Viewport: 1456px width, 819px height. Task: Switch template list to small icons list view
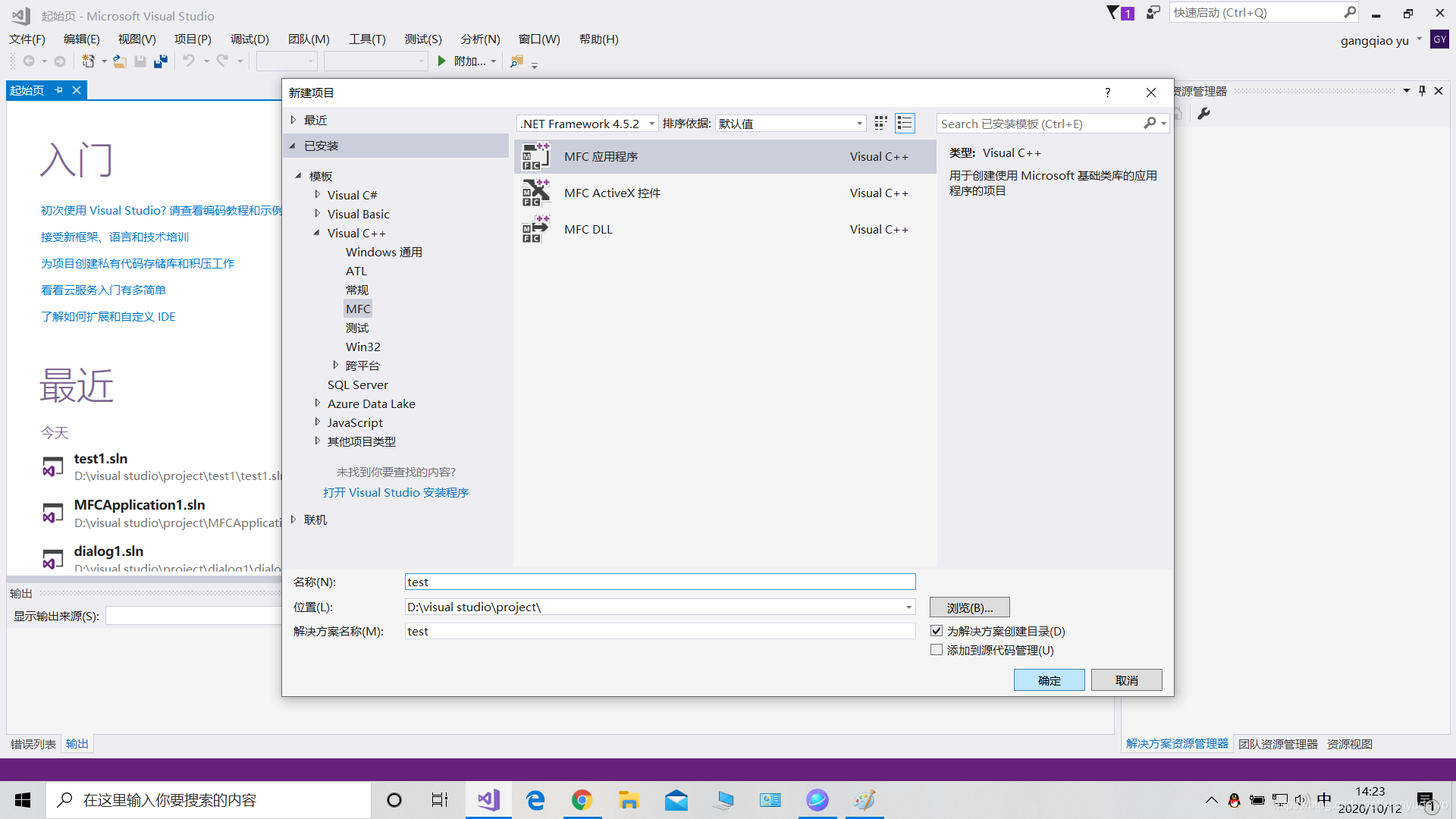[905, 123]
